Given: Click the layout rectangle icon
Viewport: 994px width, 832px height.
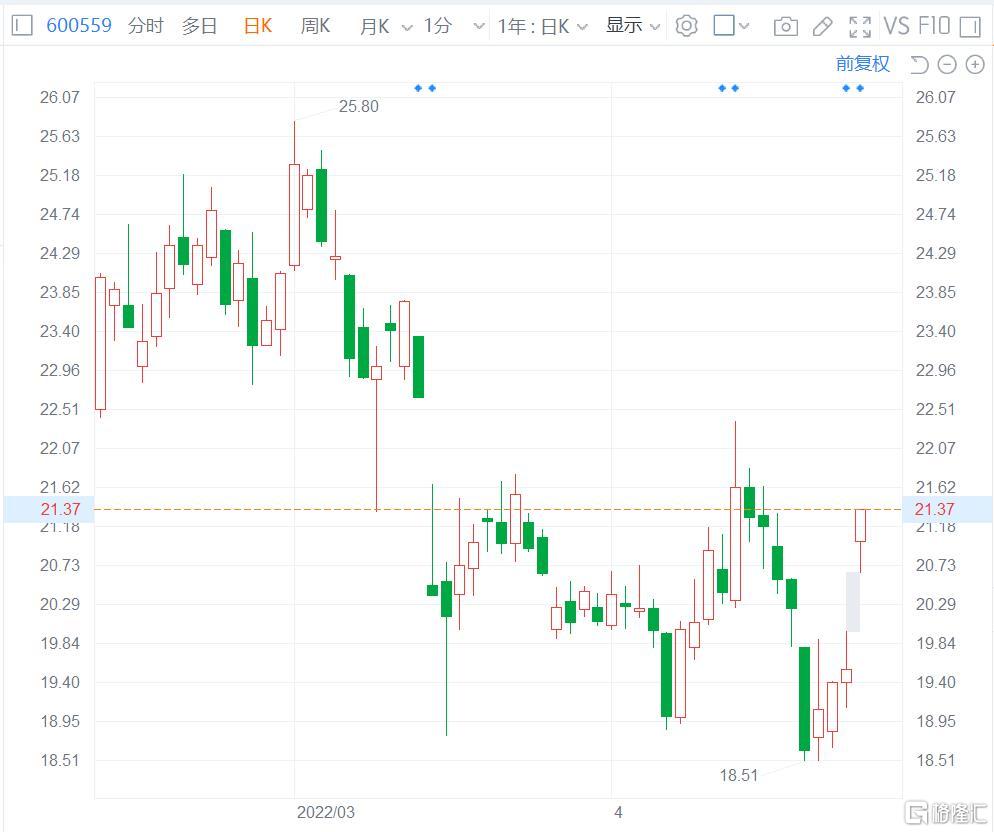Looking at the screenshot, I should [x=724, y=25].
